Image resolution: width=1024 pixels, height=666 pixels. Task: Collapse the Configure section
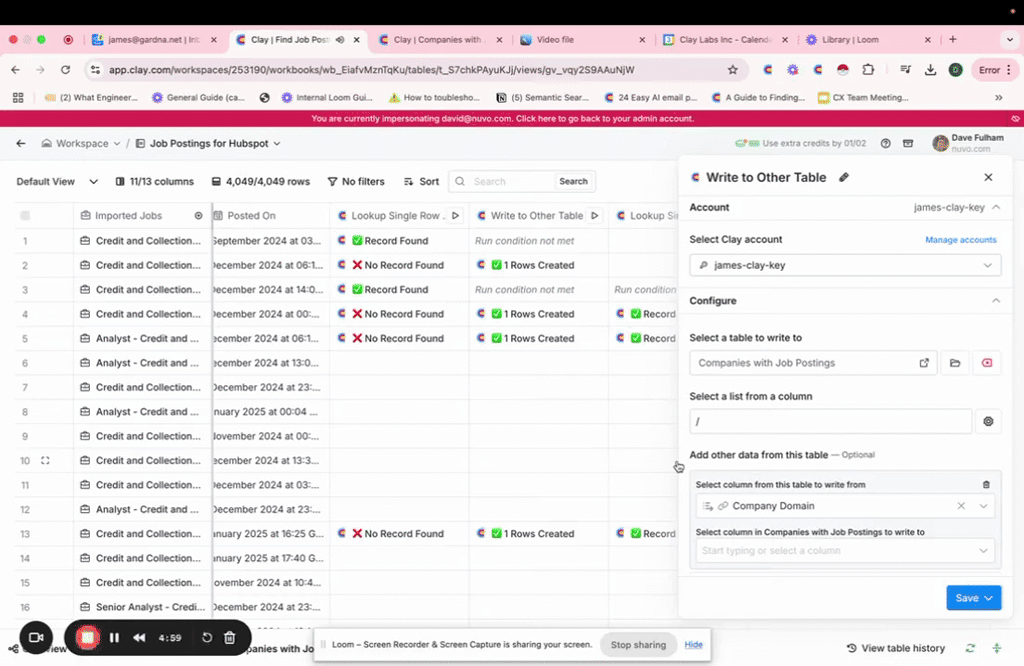[x=995, y=301]
